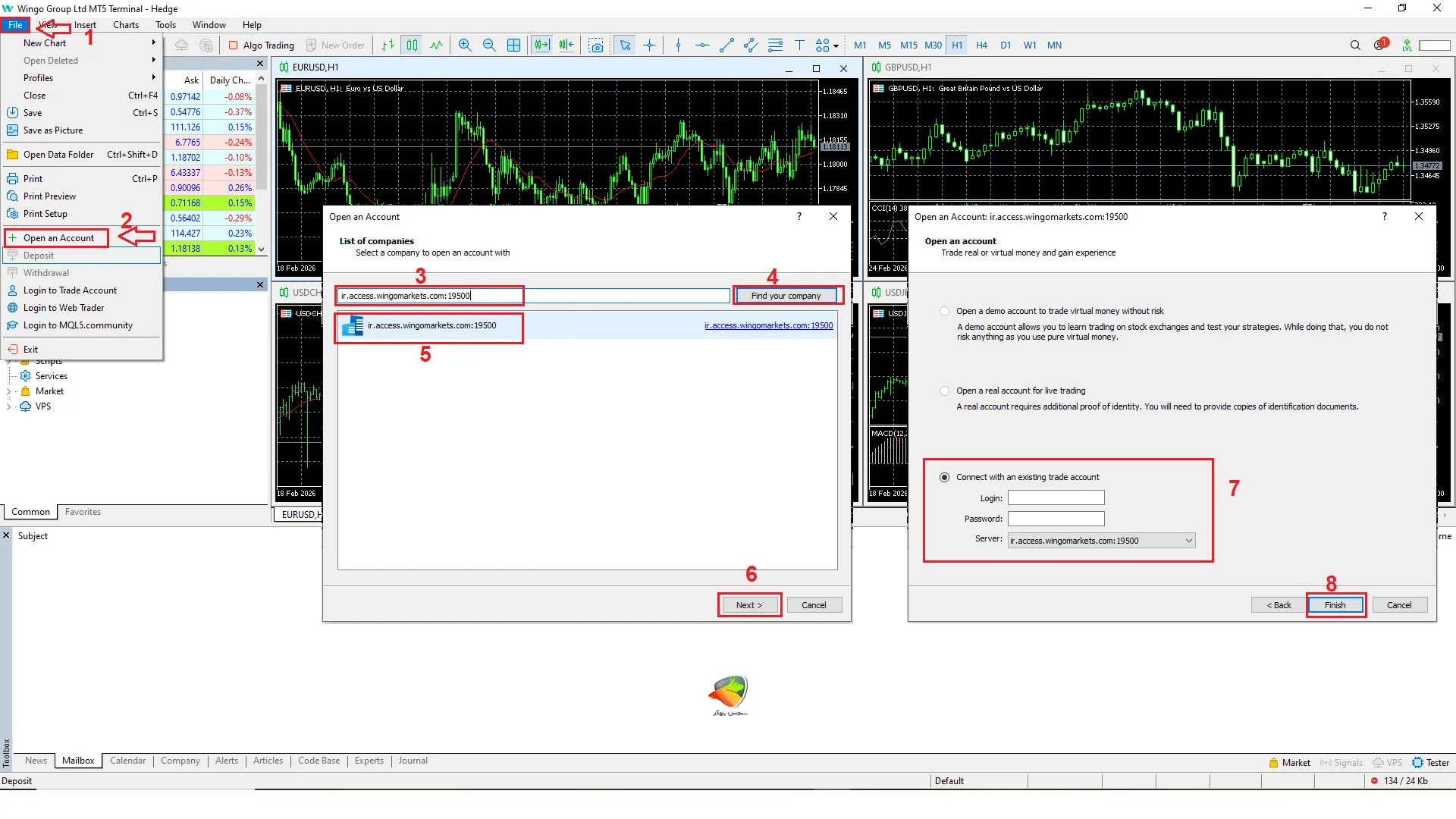Open the objects shapes dropdown arrow

[836, 45]
